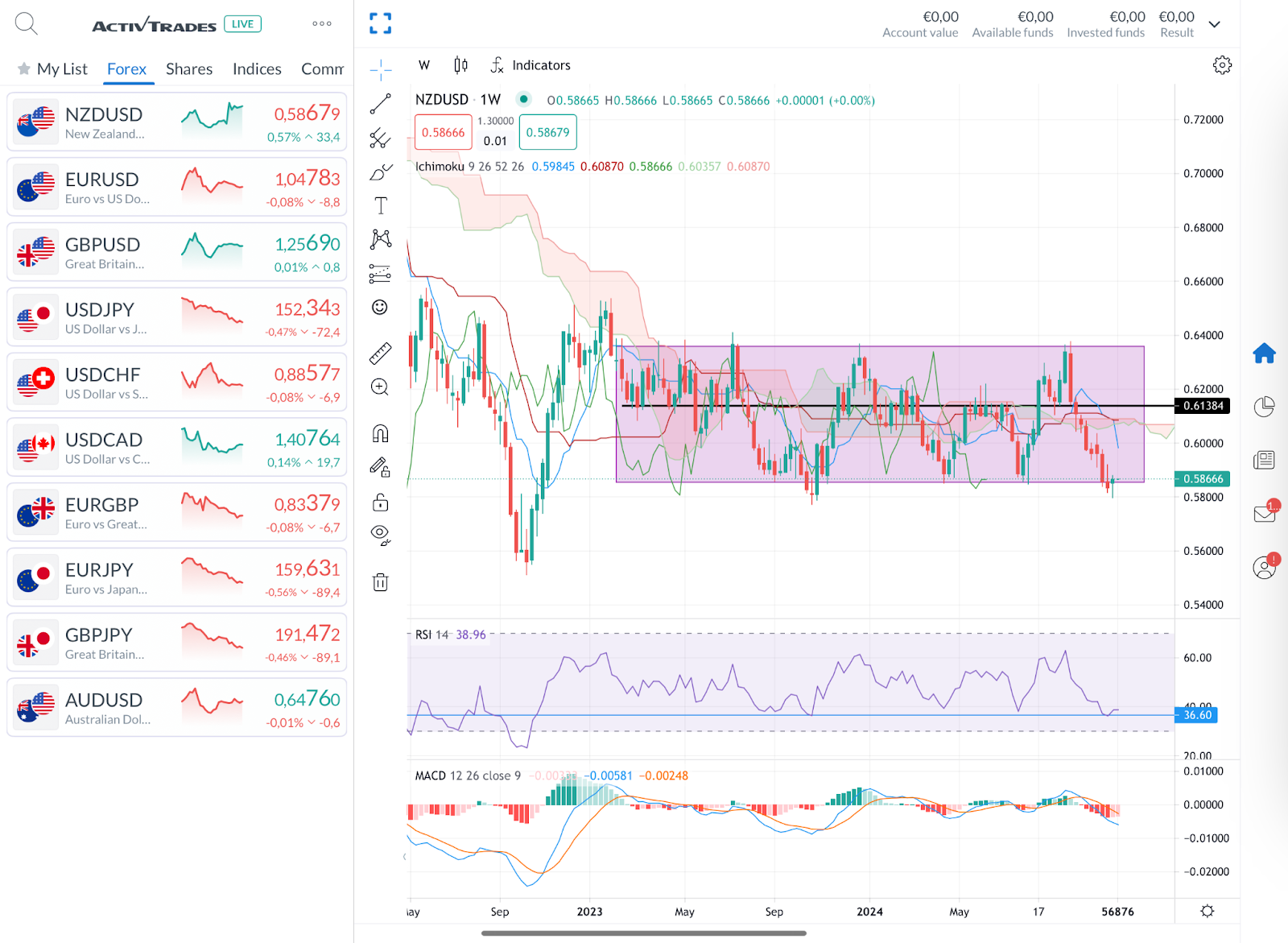Click the black horizontal line 0.61384 label

[x=1203, y=406]
